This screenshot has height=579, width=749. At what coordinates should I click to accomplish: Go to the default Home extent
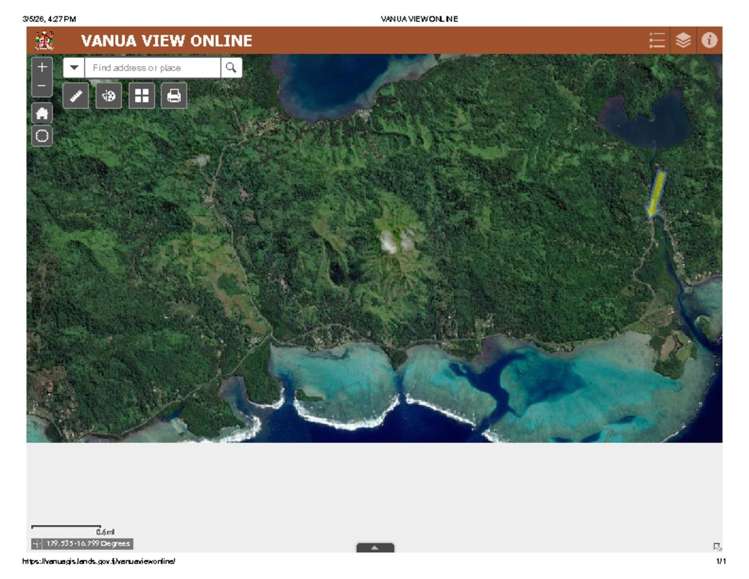pos(42,112)
